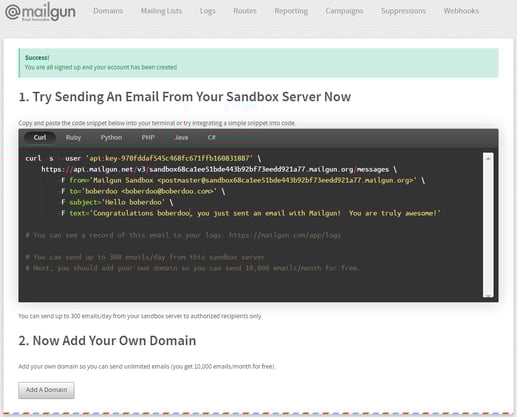The height and width of the screenshot is (417, 517).
Task: Open the Routes page
Action: pos(245,11)
